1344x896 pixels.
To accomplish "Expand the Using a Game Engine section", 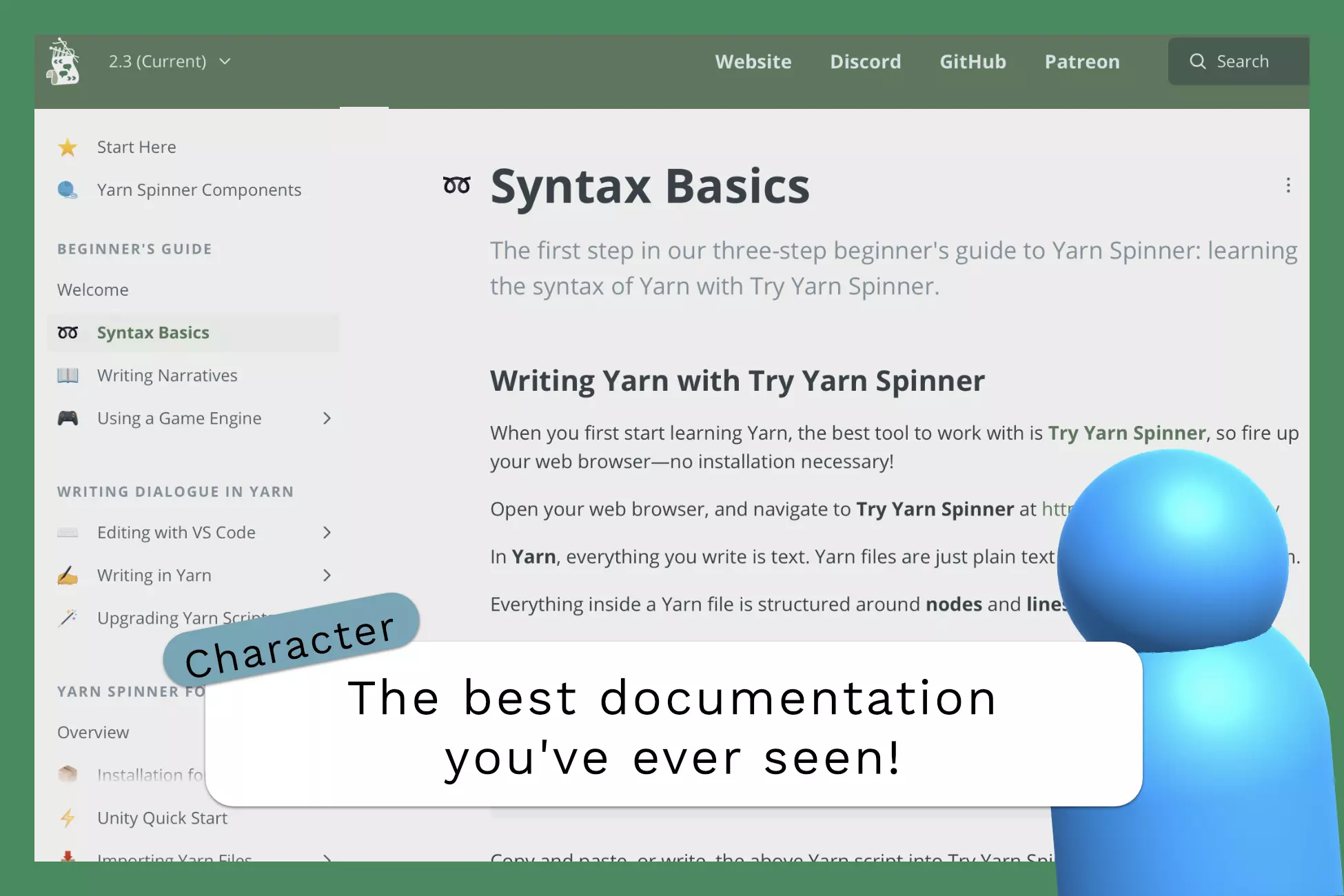I will 327,418.
